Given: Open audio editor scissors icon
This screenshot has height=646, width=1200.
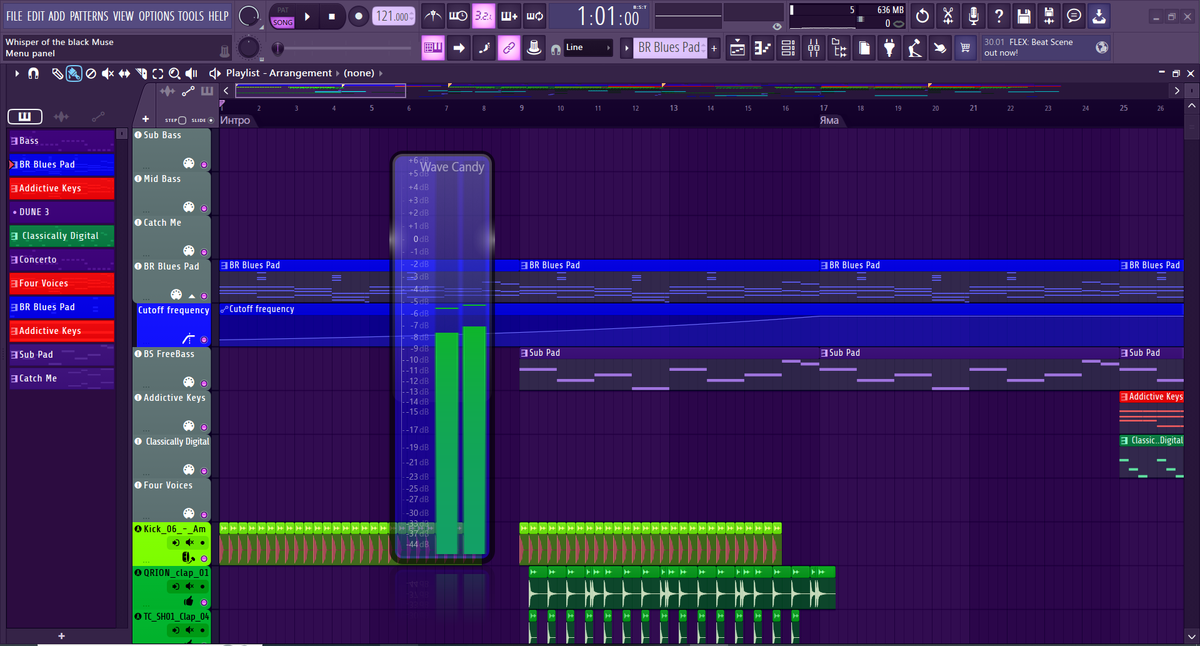Looking at the screenshot, I should point(947,16).
